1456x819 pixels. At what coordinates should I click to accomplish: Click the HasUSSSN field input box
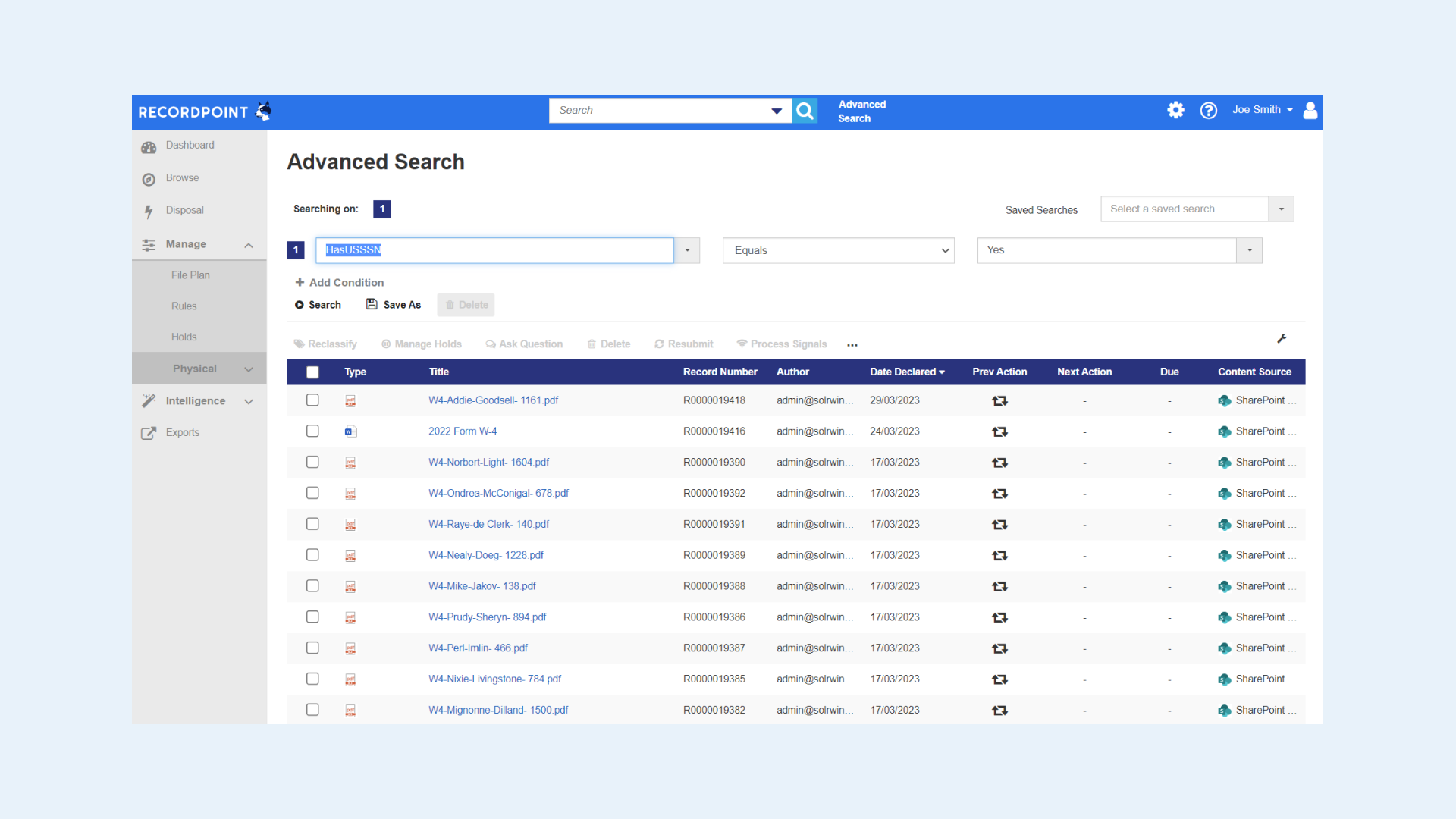pyautogui.click(x=494, y=251)
